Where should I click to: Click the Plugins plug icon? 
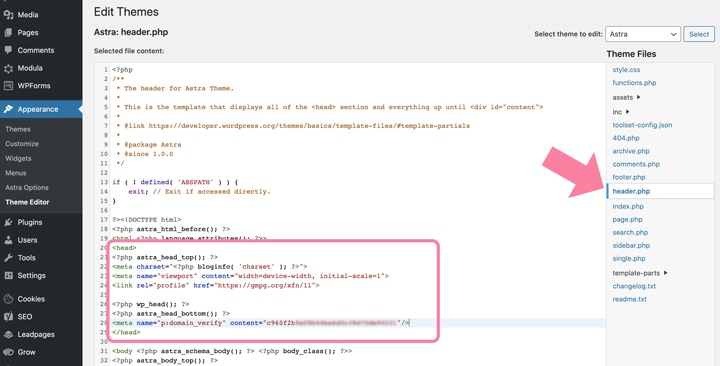coord(8,222)
